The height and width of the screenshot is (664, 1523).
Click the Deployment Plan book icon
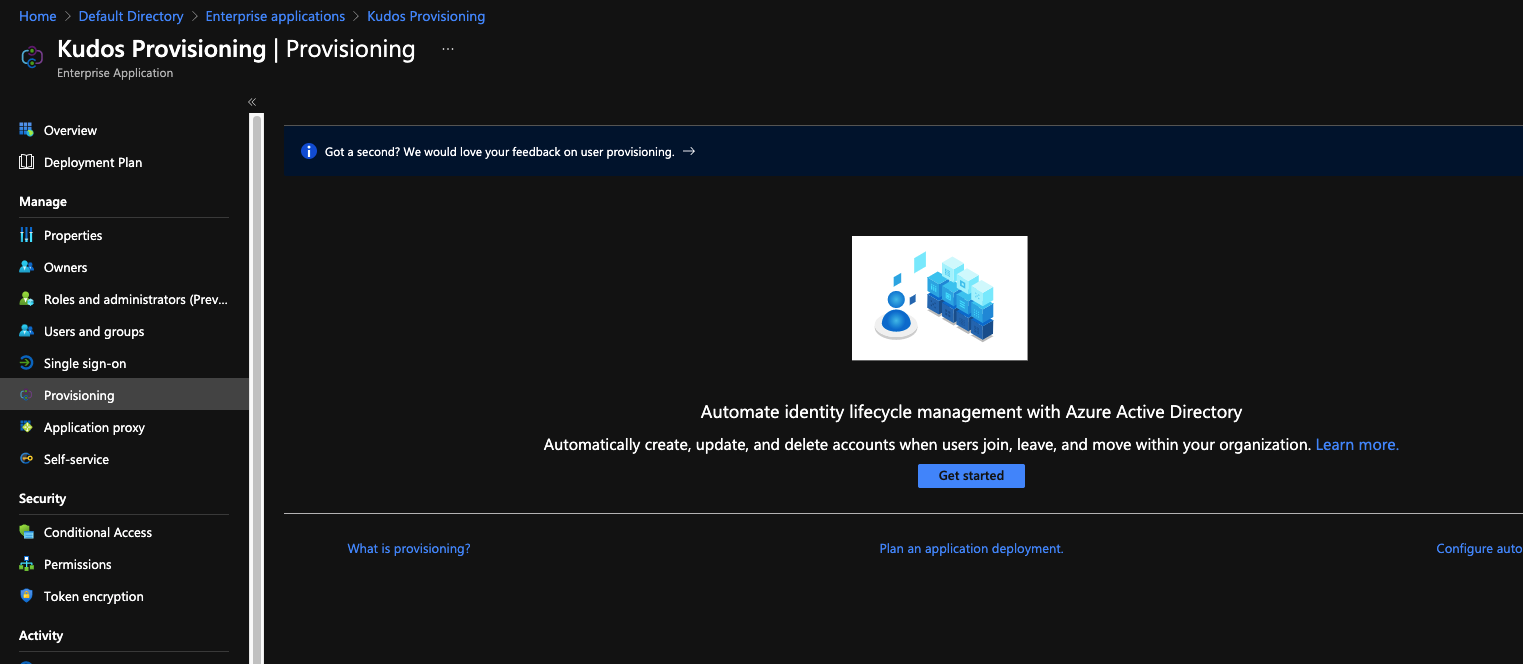26,162
